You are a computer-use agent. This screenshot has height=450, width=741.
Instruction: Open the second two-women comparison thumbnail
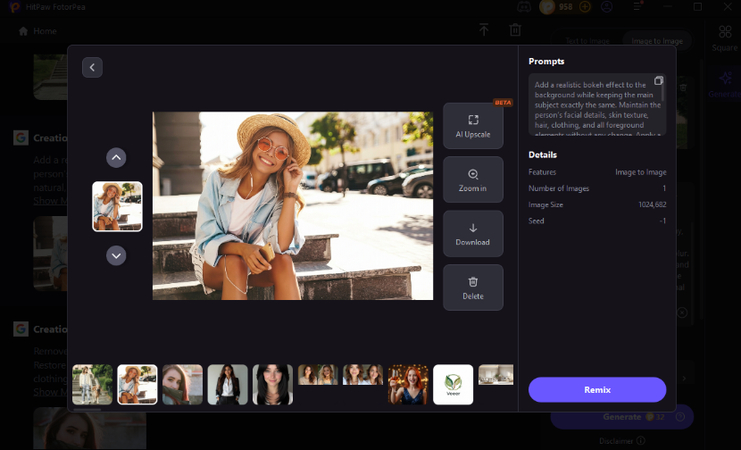363,374
